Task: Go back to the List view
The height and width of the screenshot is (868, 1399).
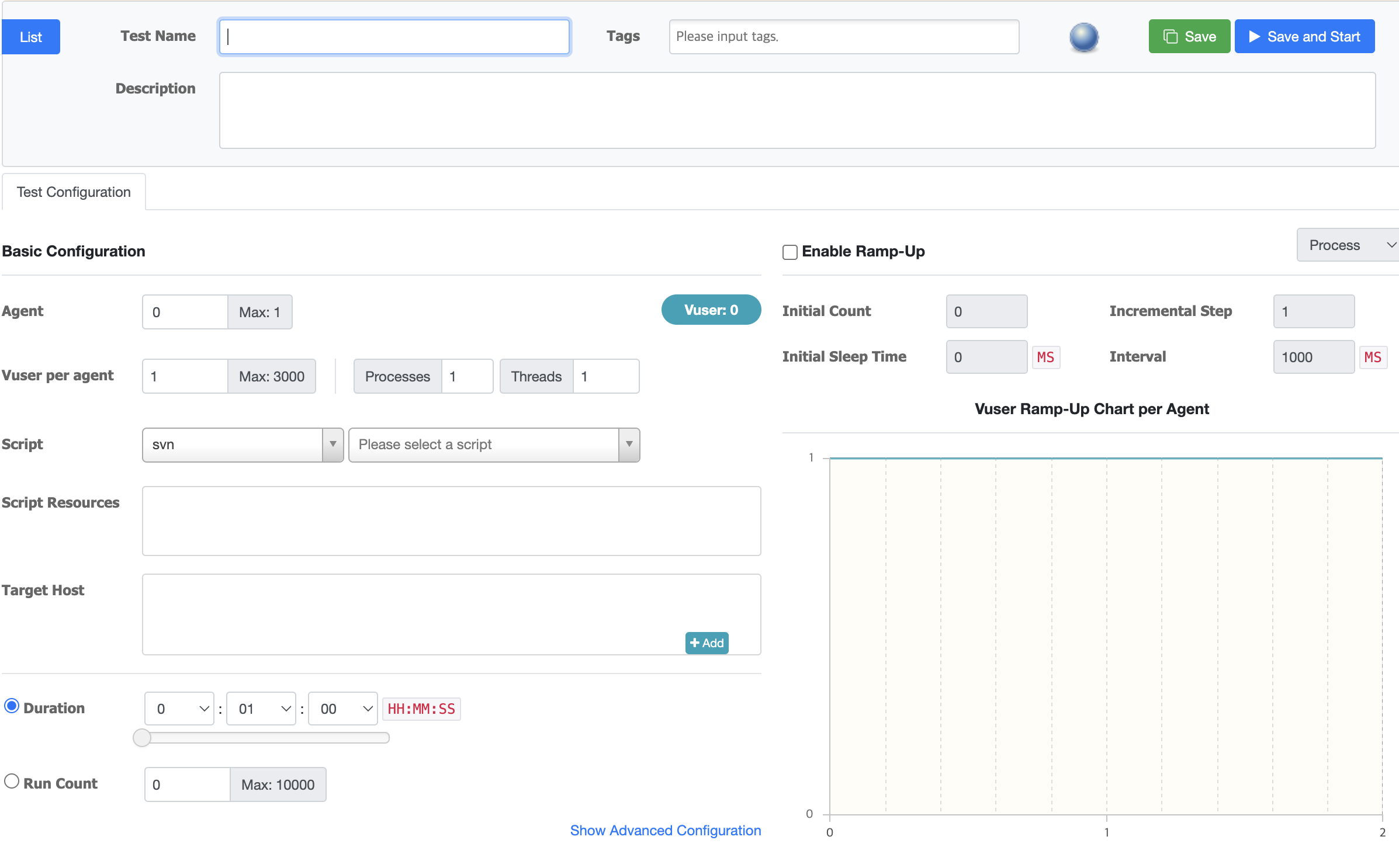Action: (30, 37)
